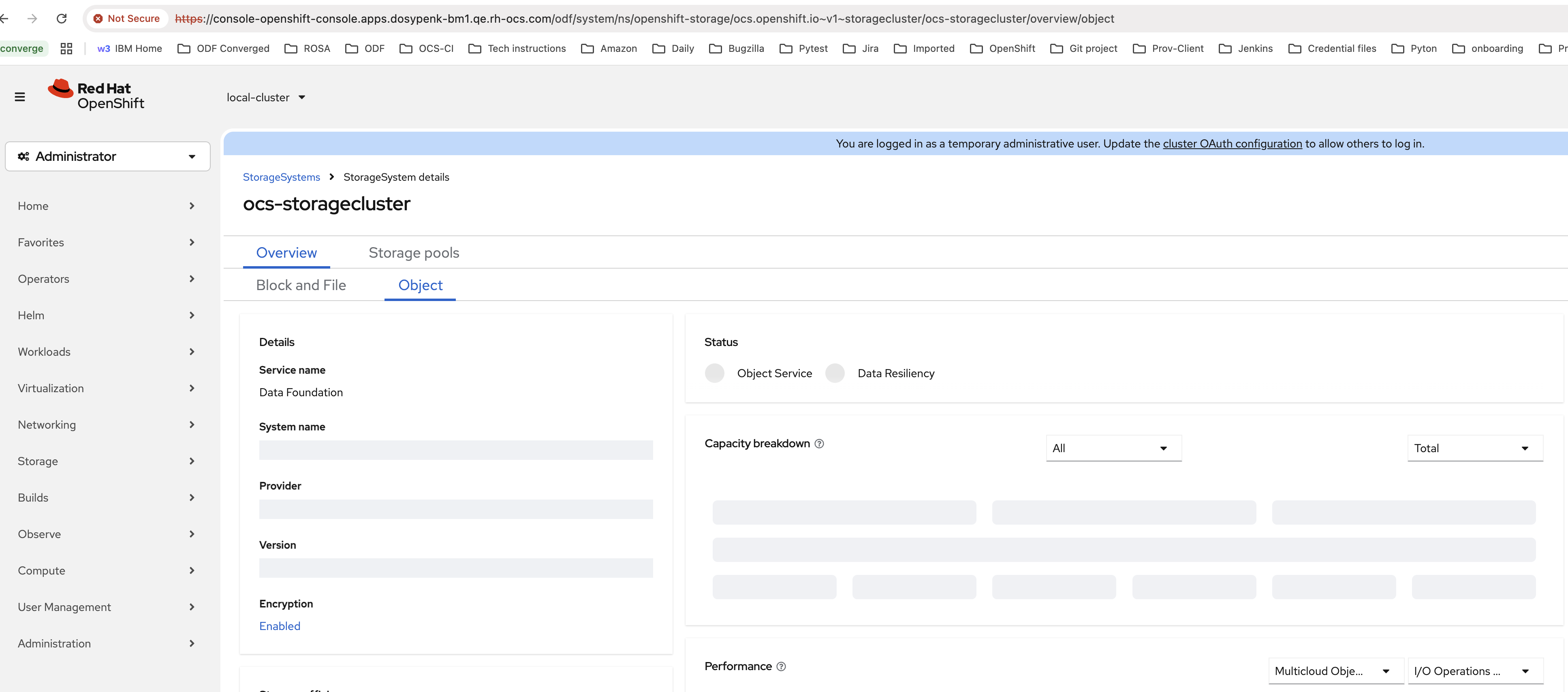The width and height of the screenshot is (1568, 692).
Task: Open the local-cluster selector dropdown
Action: pyautogui.click(x=266, y=97)
